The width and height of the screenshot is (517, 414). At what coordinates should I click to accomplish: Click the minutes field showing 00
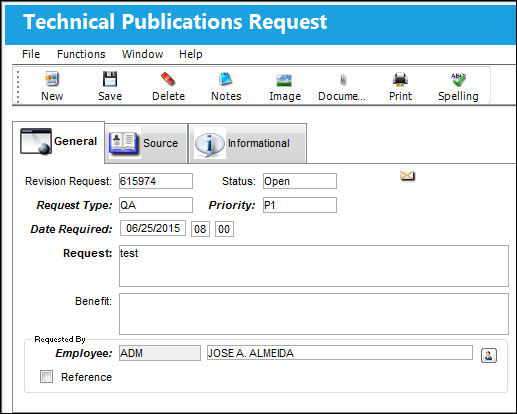tap(224, 229)
